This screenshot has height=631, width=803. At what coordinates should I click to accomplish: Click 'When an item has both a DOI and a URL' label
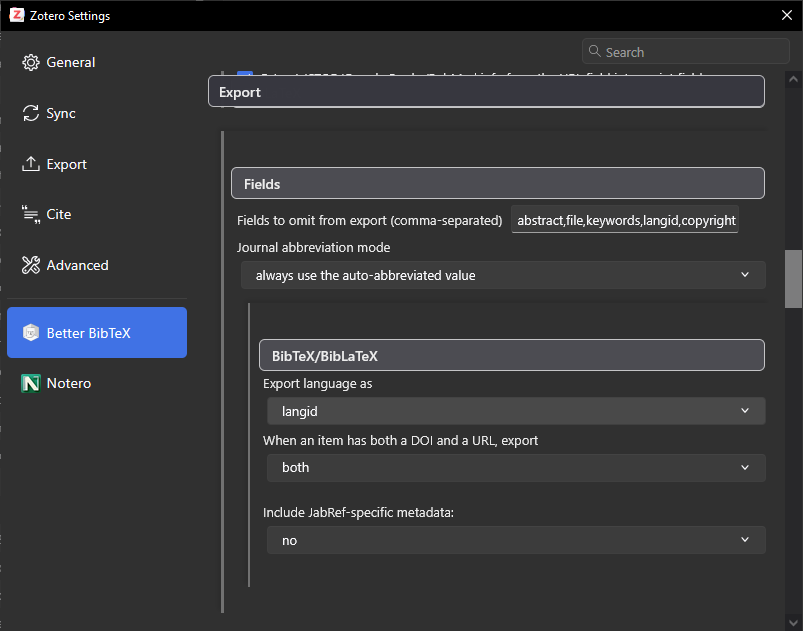[x=400, y=440]
